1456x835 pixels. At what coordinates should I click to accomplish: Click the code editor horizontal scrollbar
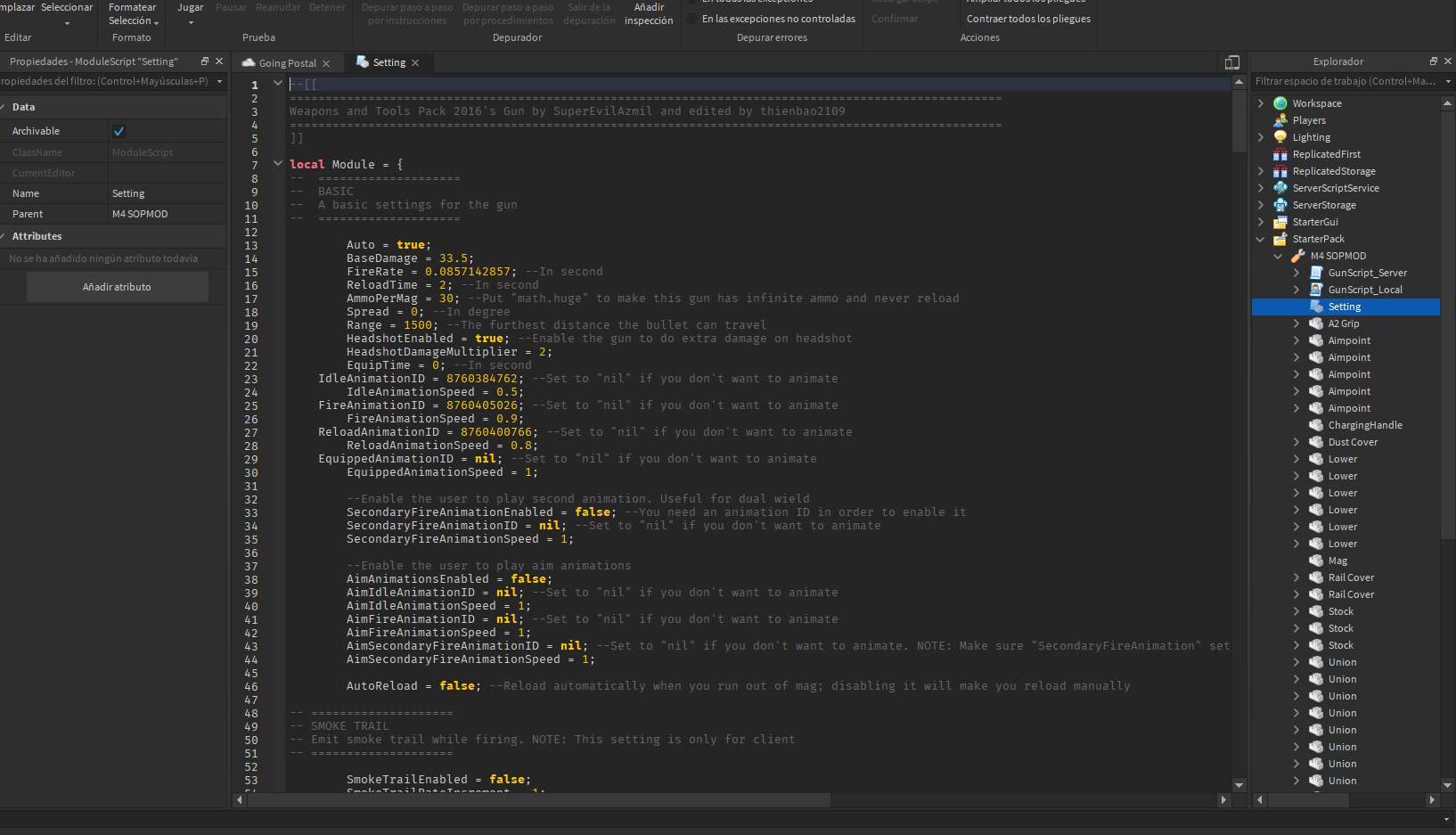tap(539, 800)
